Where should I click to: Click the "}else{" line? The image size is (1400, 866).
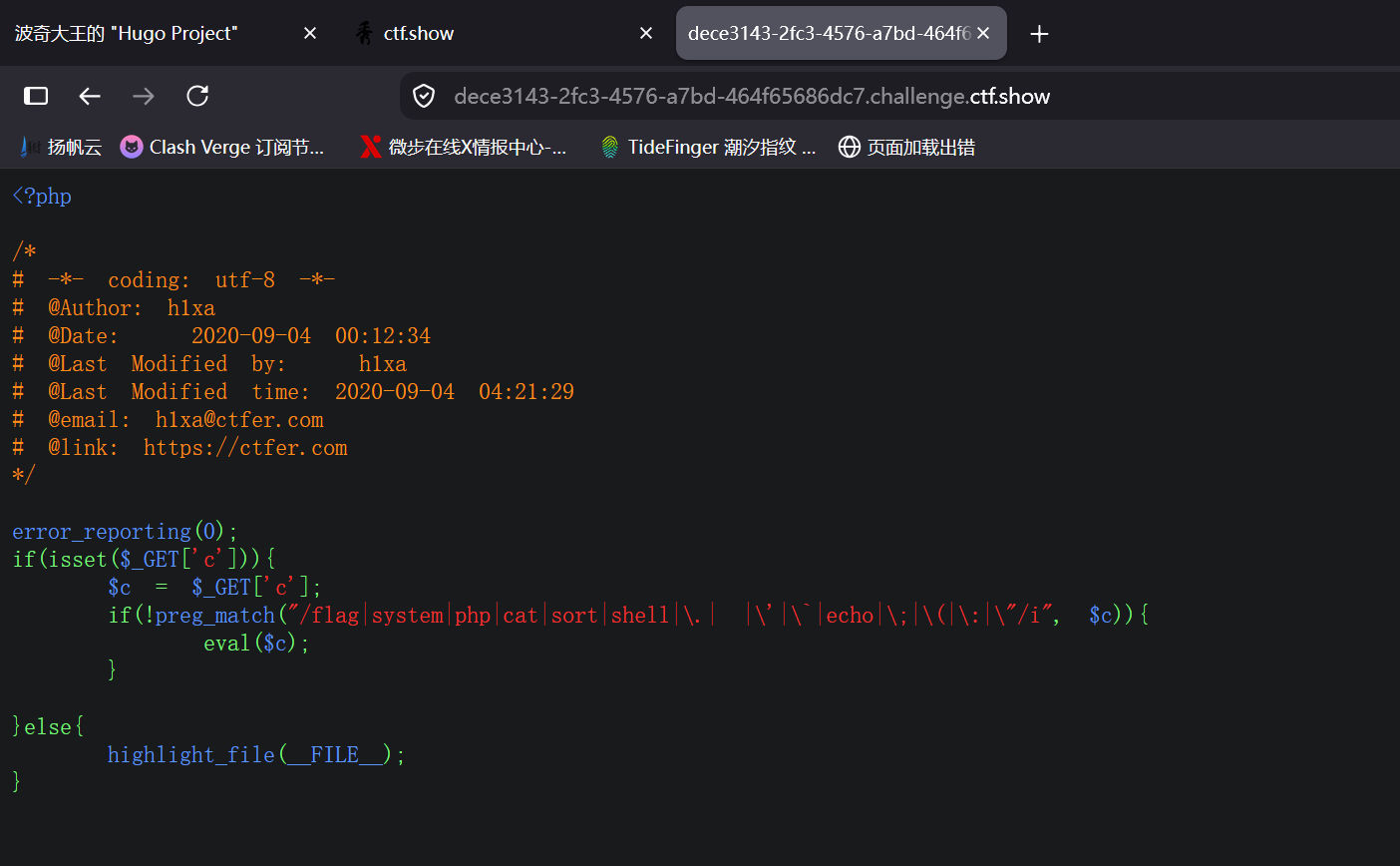(x=48, y=727)
